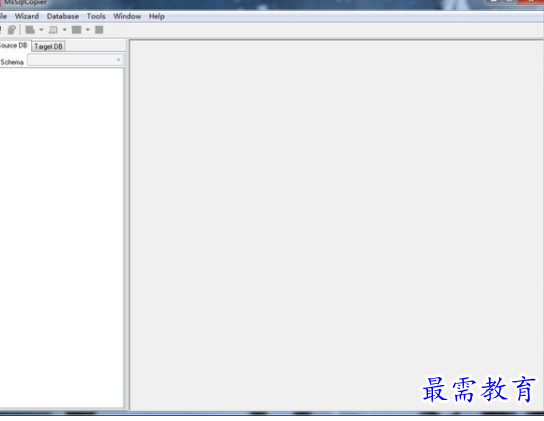Switch to the Source DB tab
This screenshot has width=544, height=421.
pos(14,45)
